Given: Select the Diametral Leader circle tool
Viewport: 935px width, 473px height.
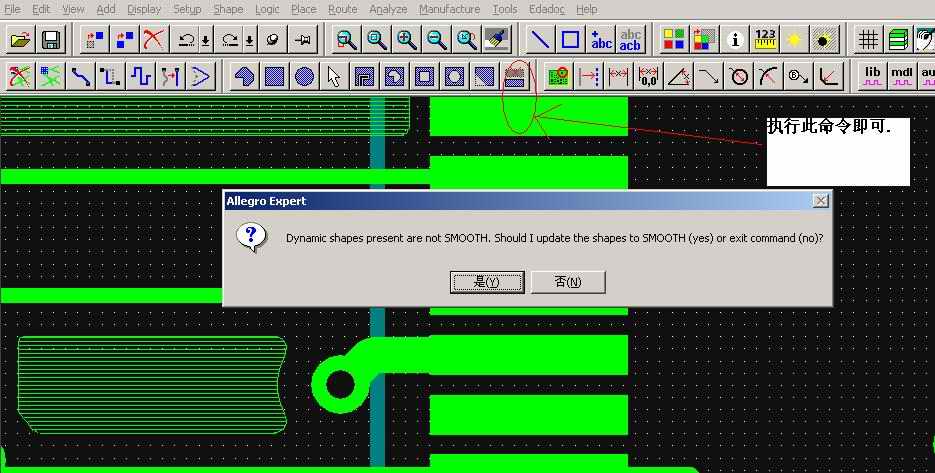Looking at the screenshot, I should pyautogui.click(x=739, y=76).
